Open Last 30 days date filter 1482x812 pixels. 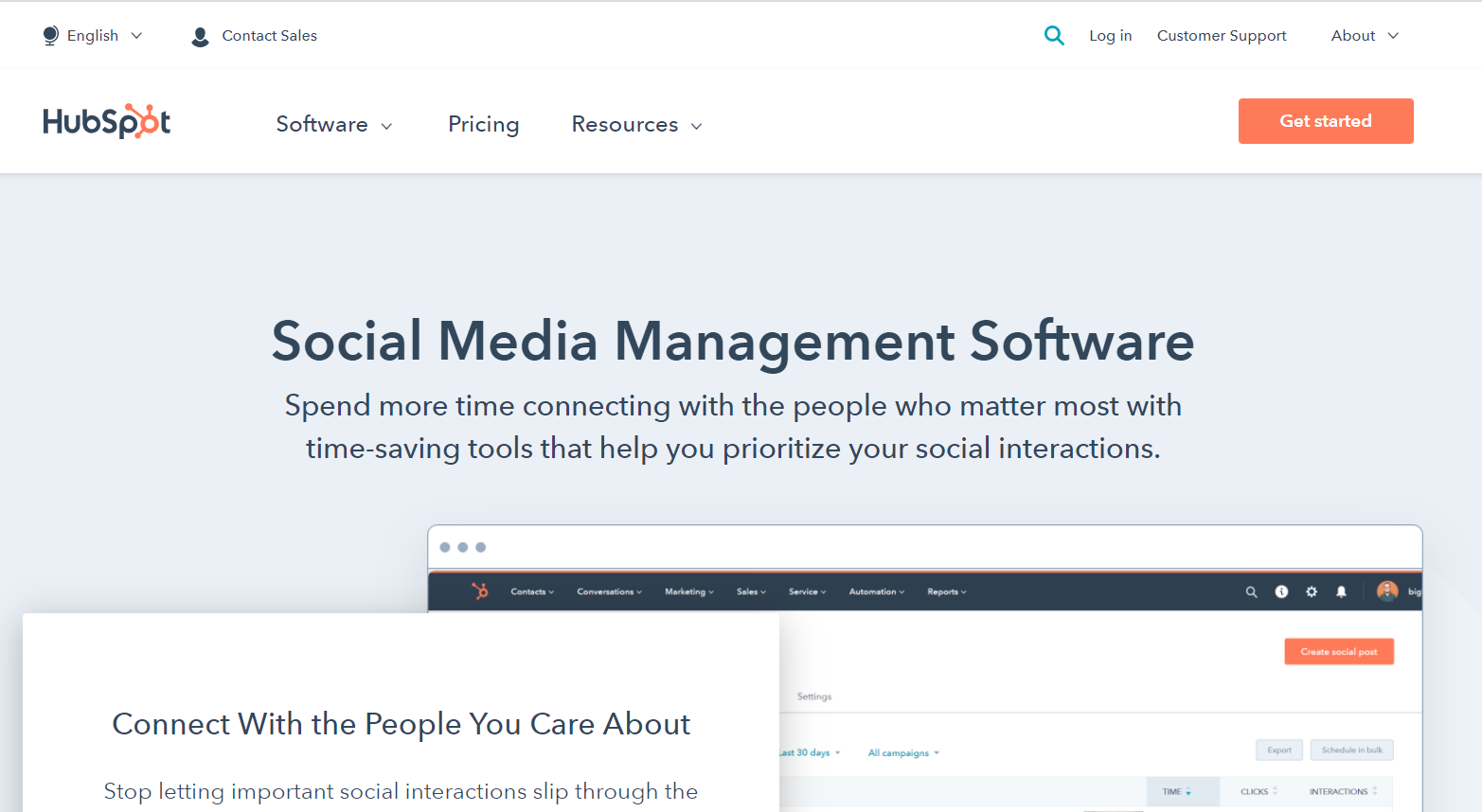tap(810, 753)
